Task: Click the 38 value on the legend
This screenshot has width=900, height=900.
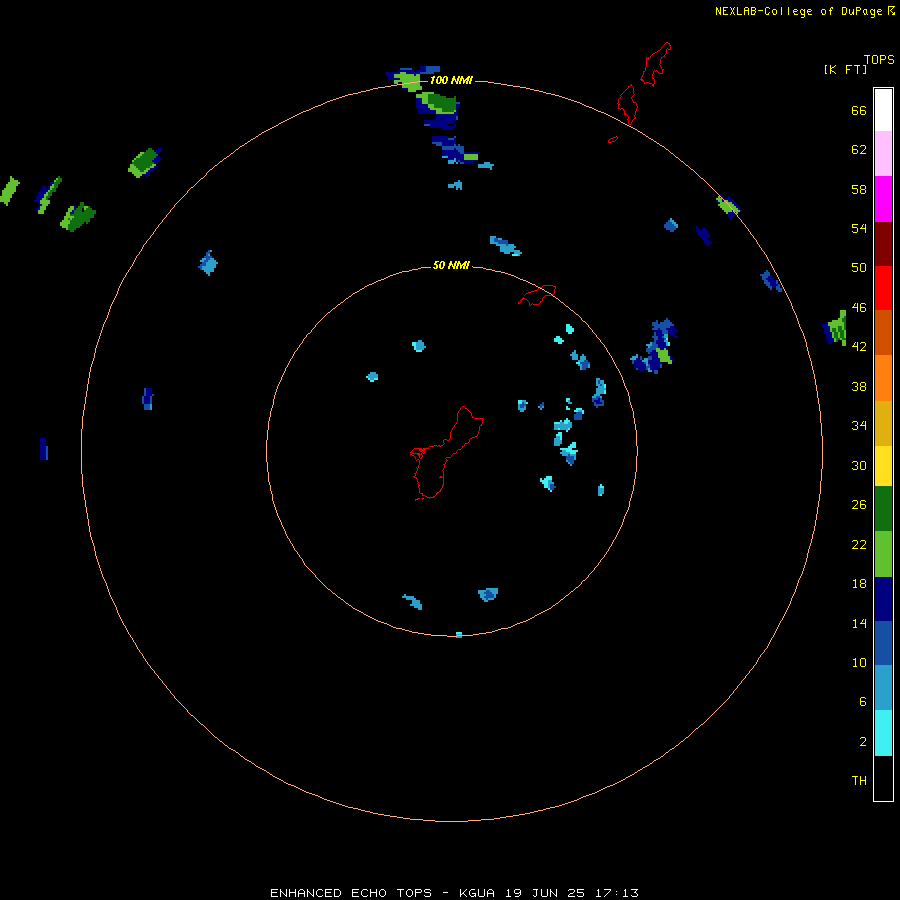Action: tap(859, 386)
